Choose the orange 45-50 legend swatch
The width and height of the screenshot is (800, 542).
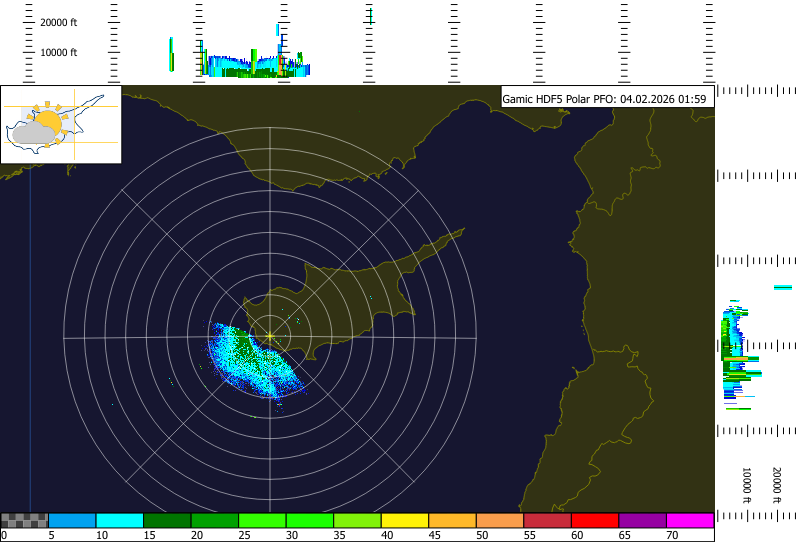tap(452, 520)
